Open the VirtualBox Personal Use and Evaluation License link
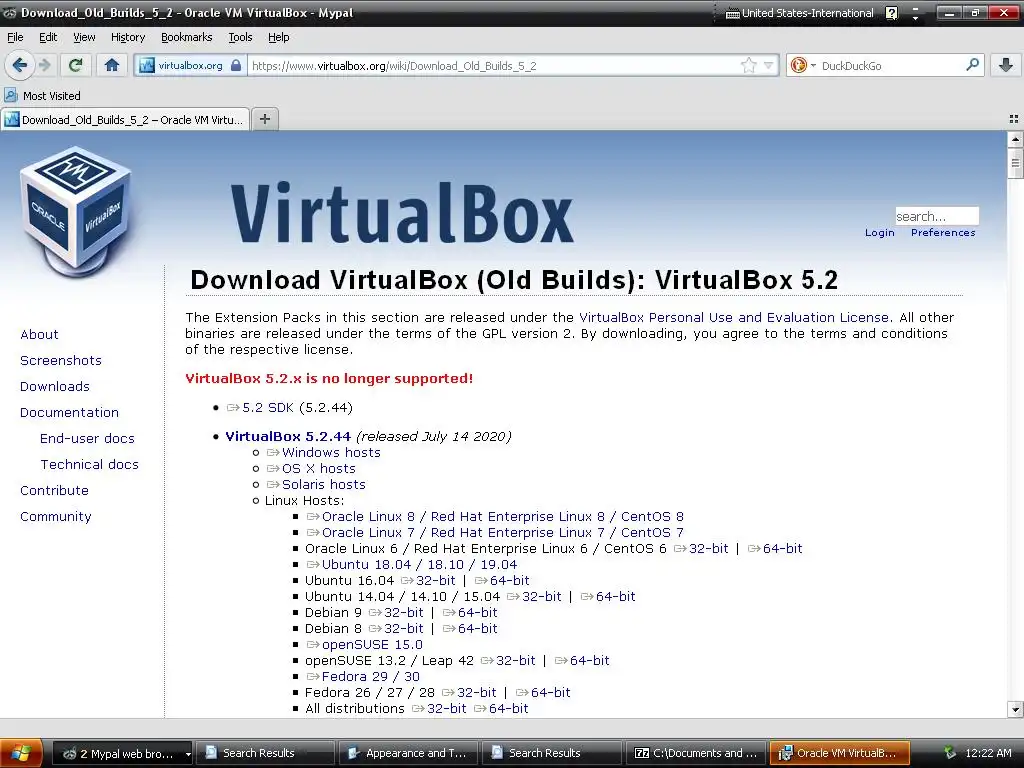 (734, 317)
